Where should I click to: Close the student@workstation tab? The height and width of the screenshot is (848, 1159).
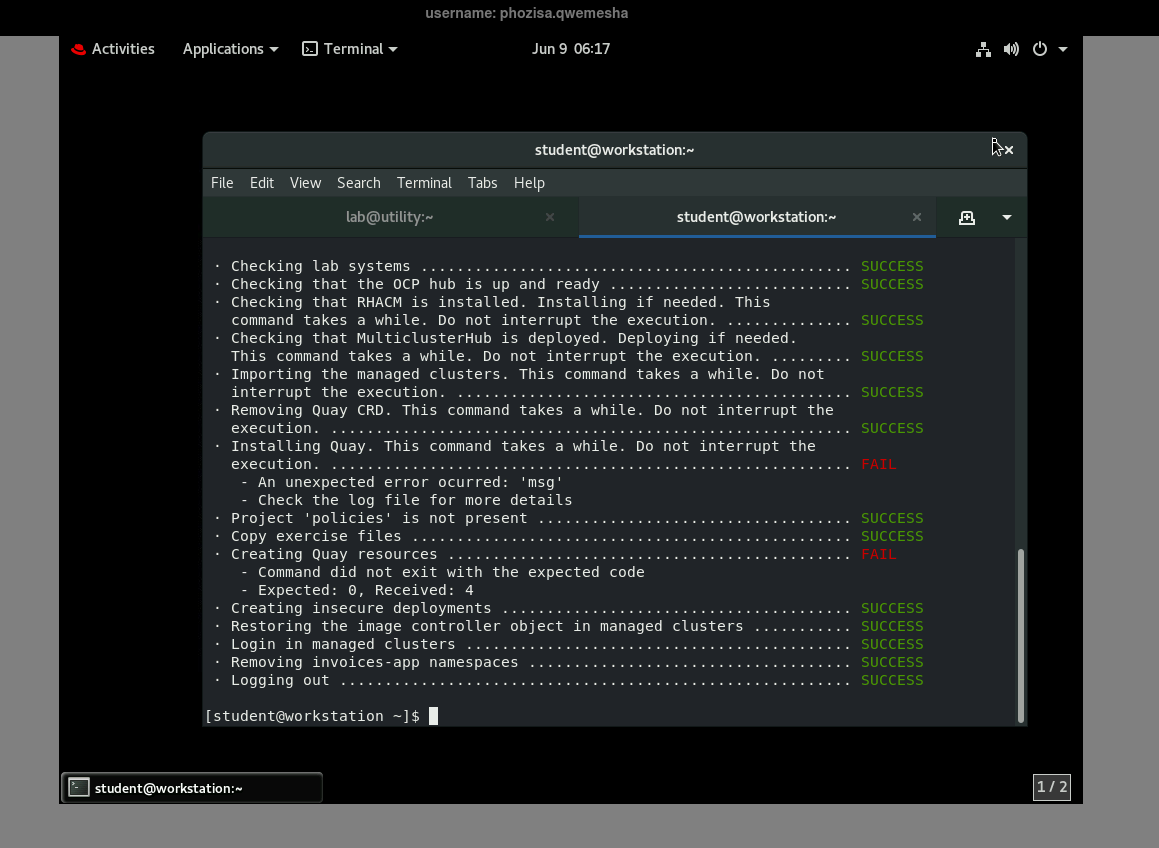(916, 217)
